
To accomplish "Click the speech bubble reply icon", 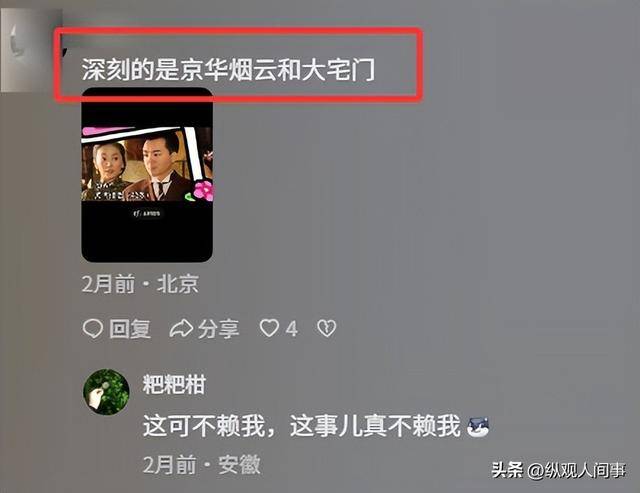I will tap(93, 329).
